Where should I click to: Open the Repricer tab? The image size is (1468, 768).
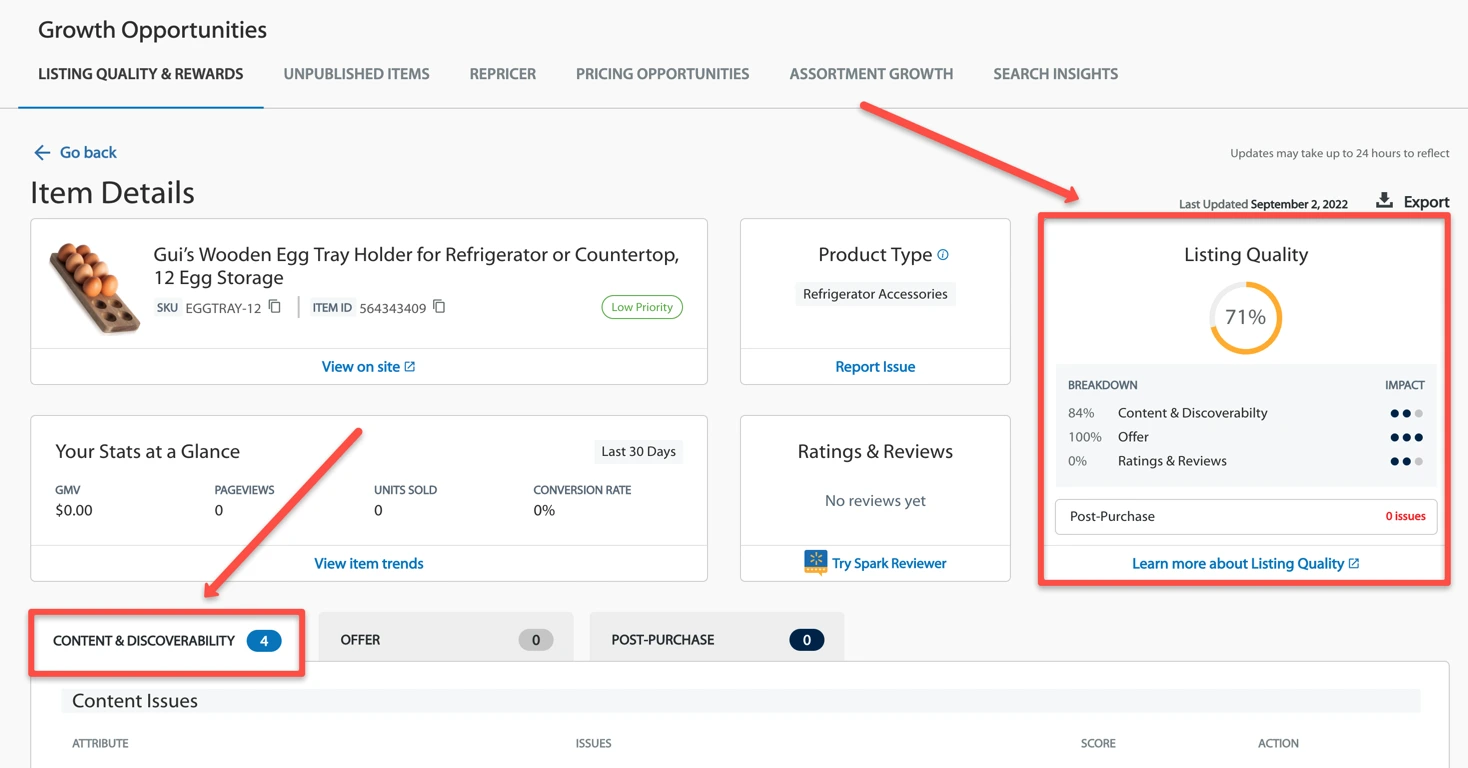502,73
